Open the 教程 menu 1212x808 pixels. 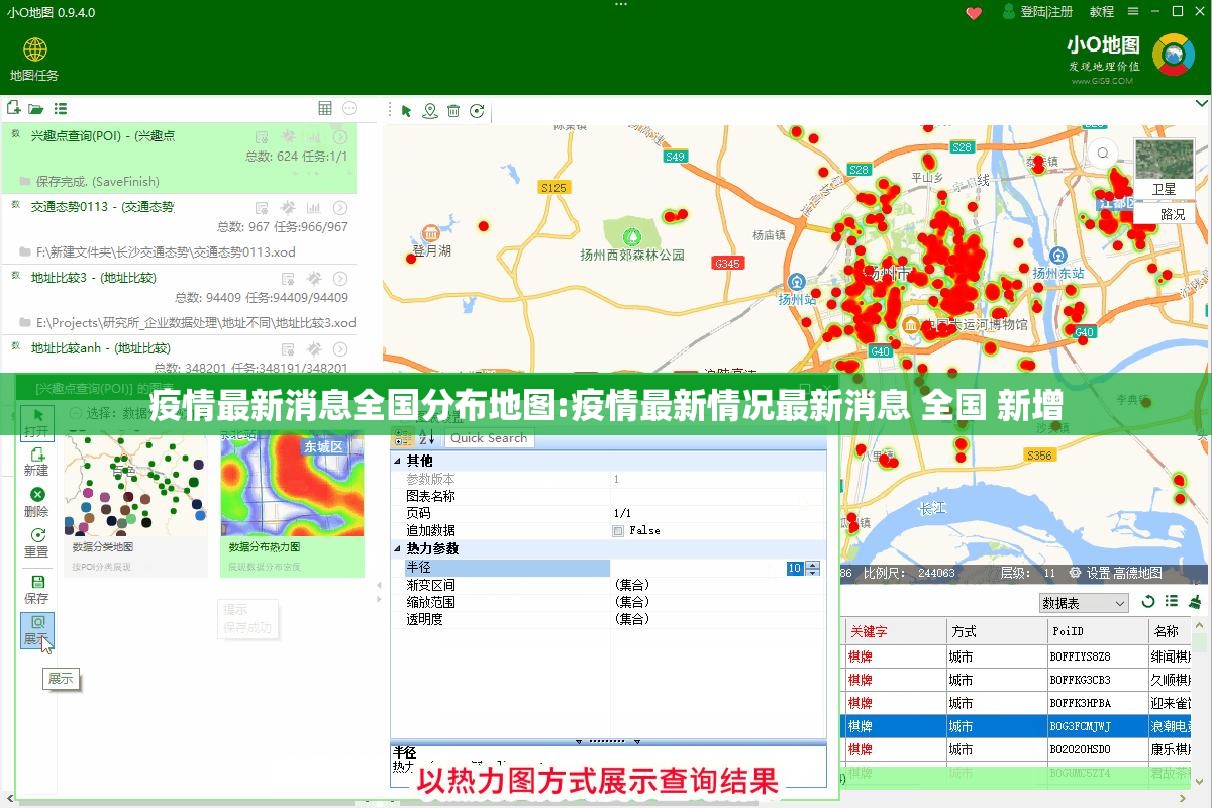tap(1101, 12)
